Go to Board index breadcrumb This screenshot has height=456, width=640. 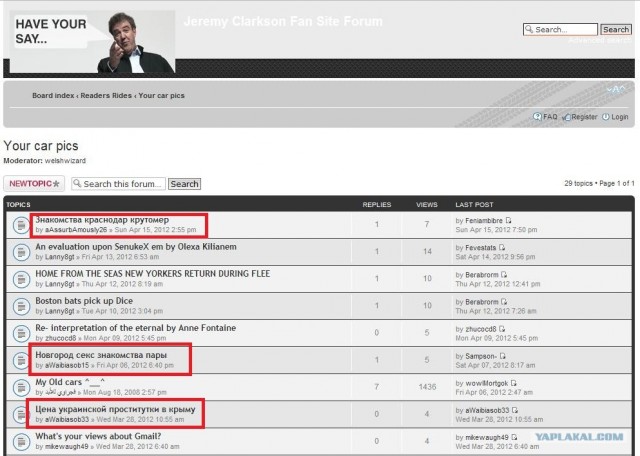coord(54,95)
